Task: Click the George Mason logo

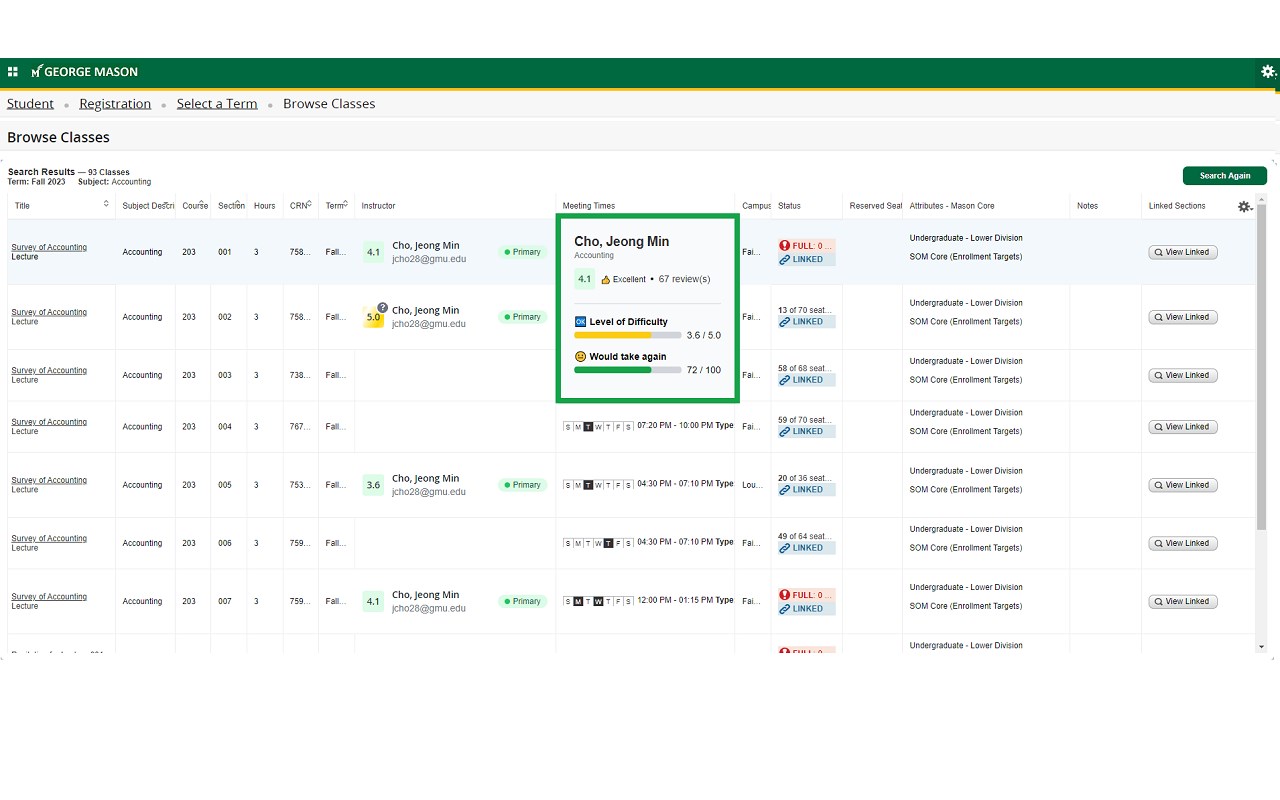Action: coord(85,72)
